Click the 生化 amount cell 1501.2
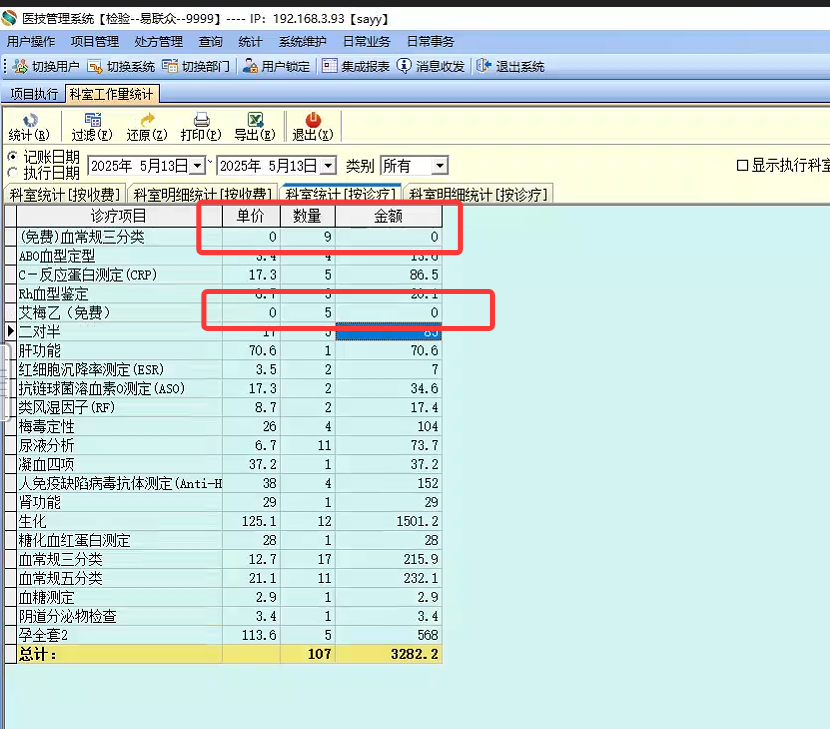 tap(389, 521)
